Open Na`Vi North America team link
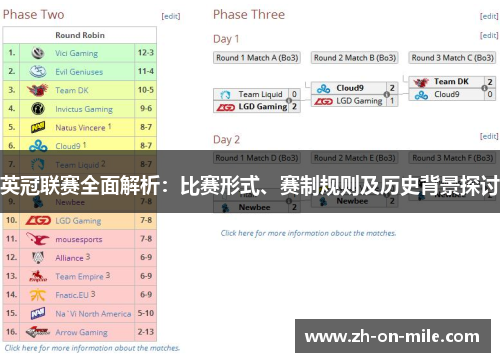The height and width of the screenshot is (362, 500). [x=93, y=314]
